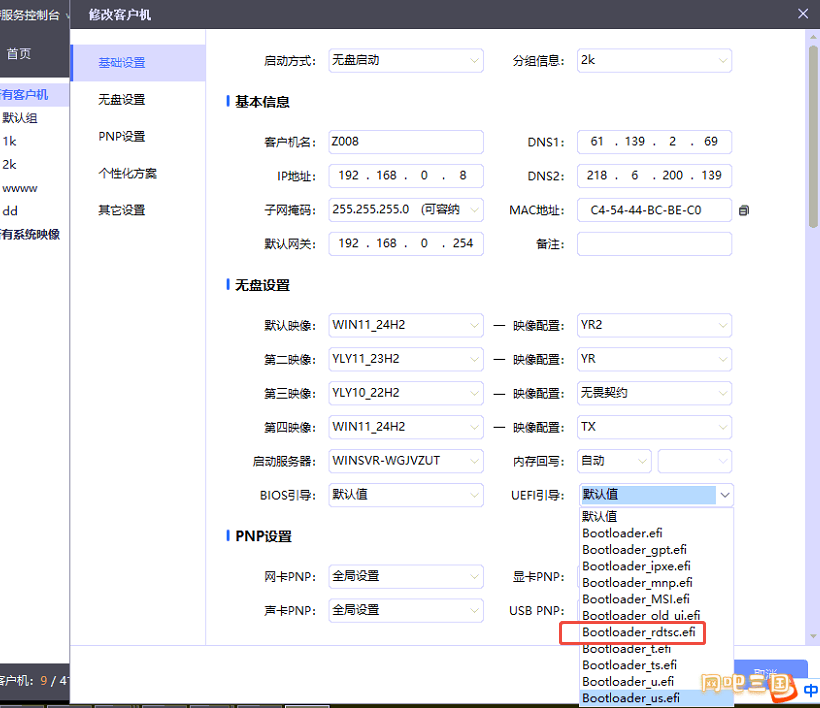Select the 2k group in tree

pyautogui.click(x=9, y=165)
